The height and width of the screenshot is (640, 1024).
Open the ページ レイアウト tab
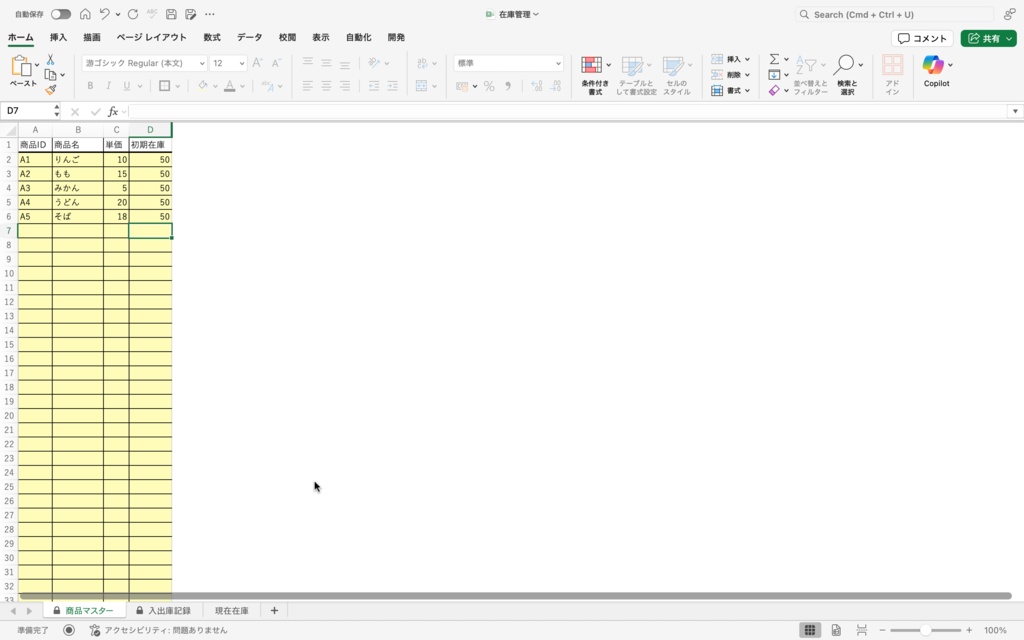tap(152, 37)
